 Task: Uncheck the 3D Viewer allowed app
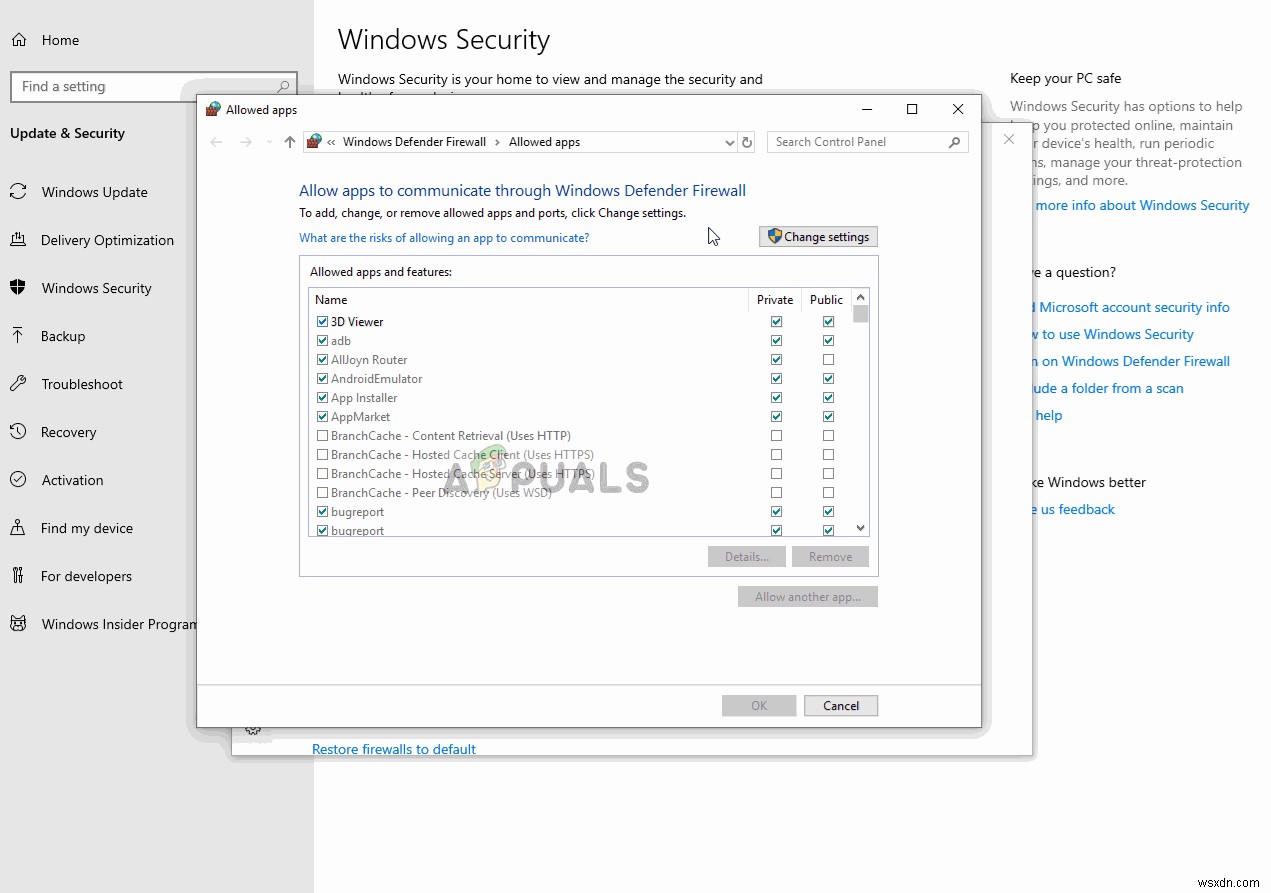click(322, 321)
